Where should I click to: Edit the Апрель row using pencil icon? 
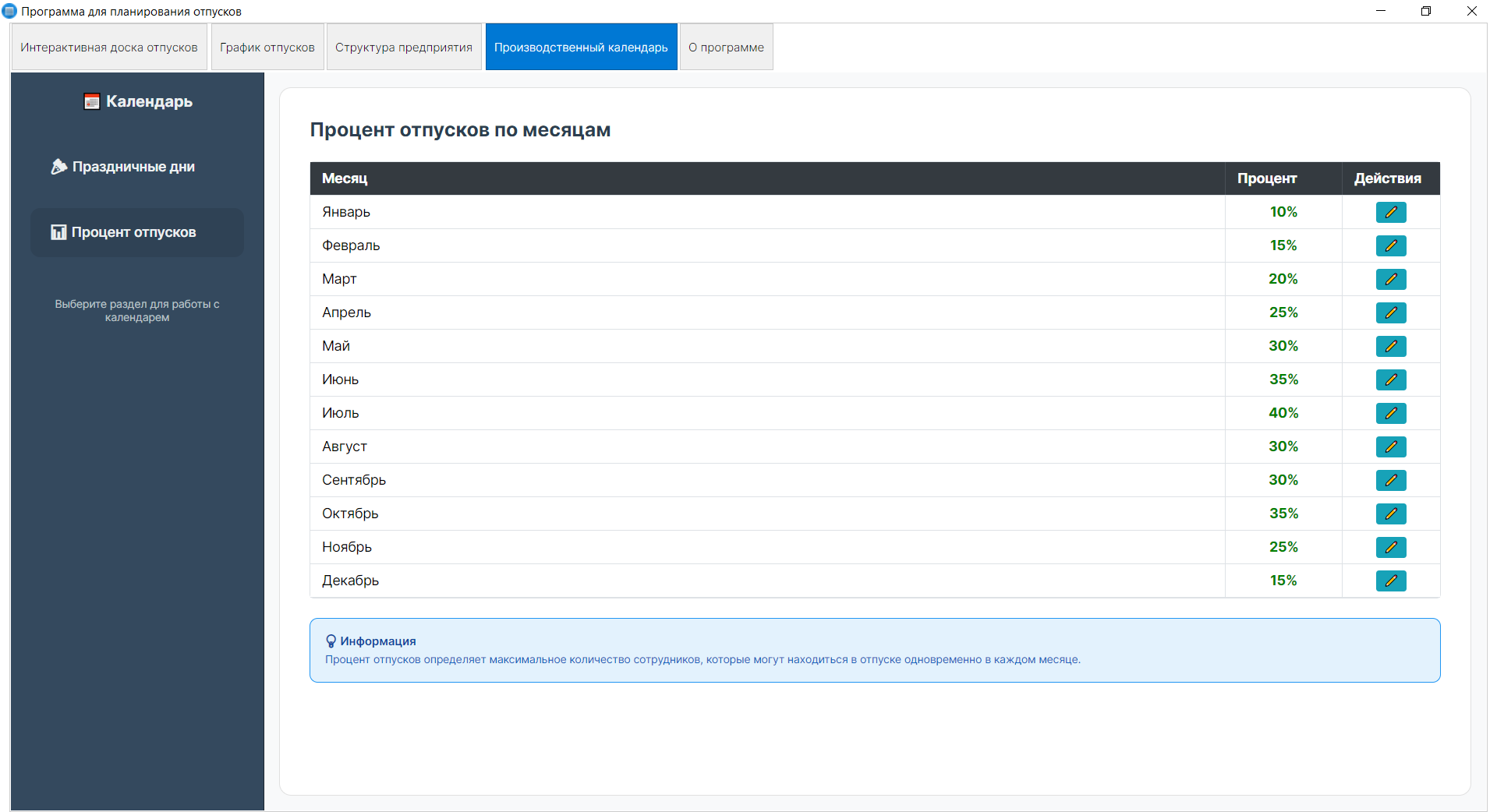[x=1390, y=312]
